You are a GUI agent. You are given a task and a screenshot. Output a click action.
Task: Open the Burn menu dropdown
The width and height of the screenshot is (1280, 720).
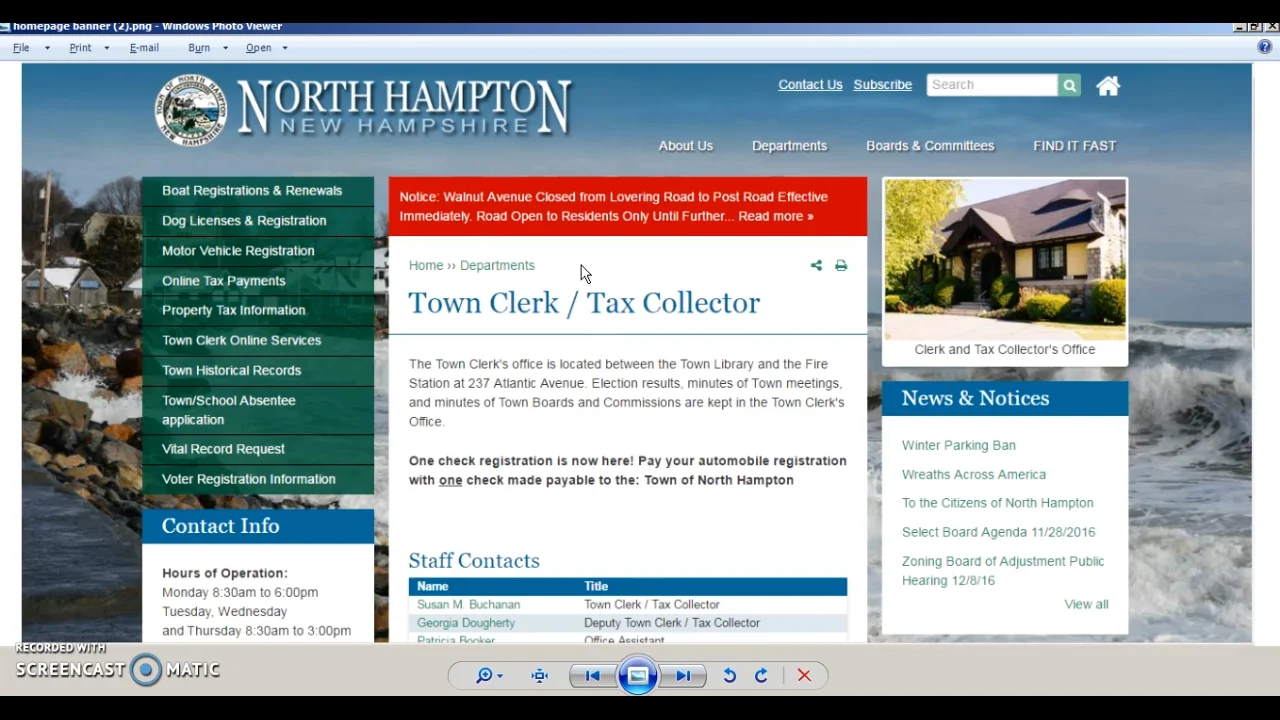click(x=208, y=48)
